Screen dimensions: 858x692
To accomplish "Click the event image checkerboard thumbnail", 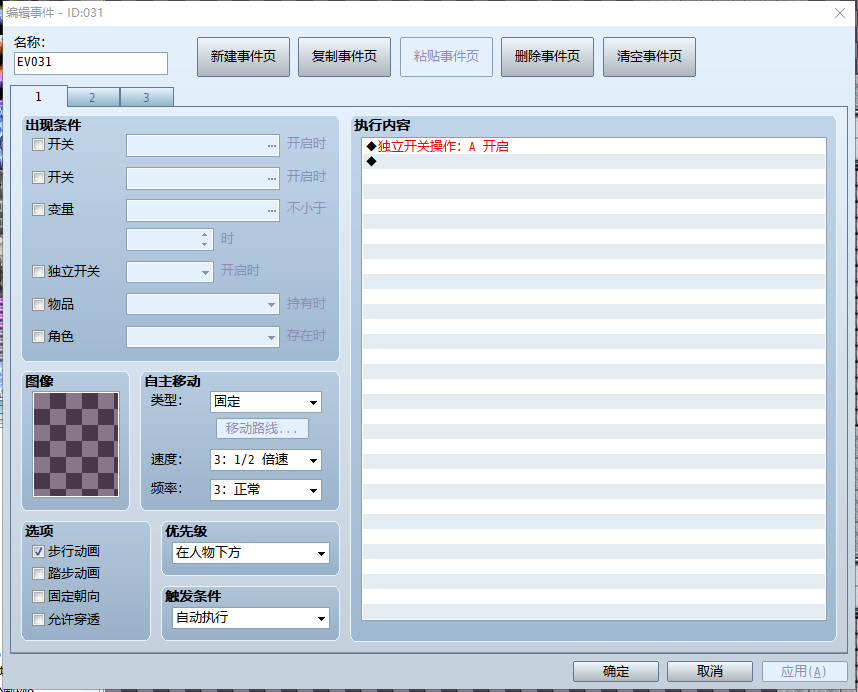I will tap(76, 444).
